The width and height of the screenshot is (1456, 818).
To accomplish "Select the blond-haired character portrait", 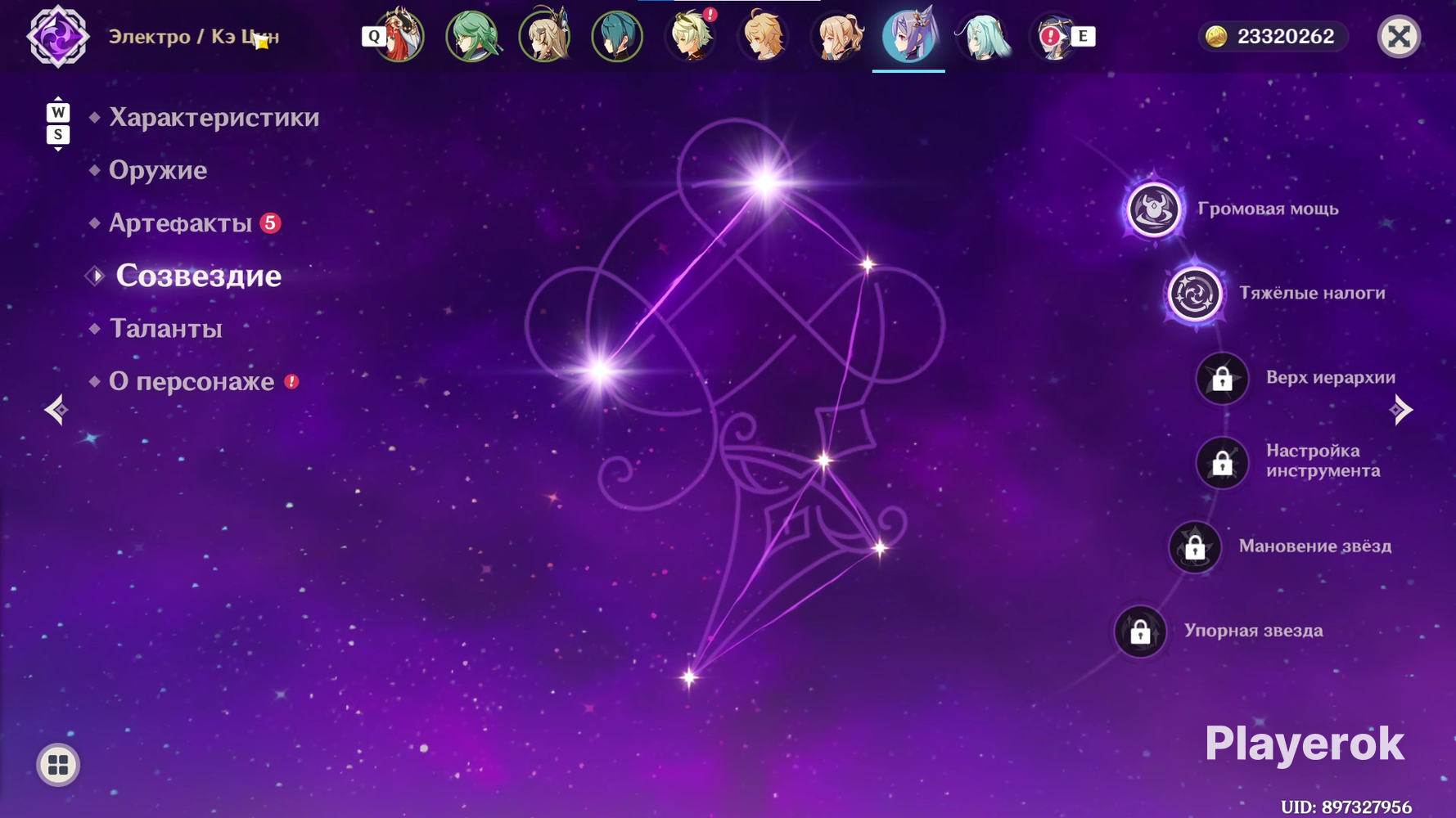I will 764,36.
